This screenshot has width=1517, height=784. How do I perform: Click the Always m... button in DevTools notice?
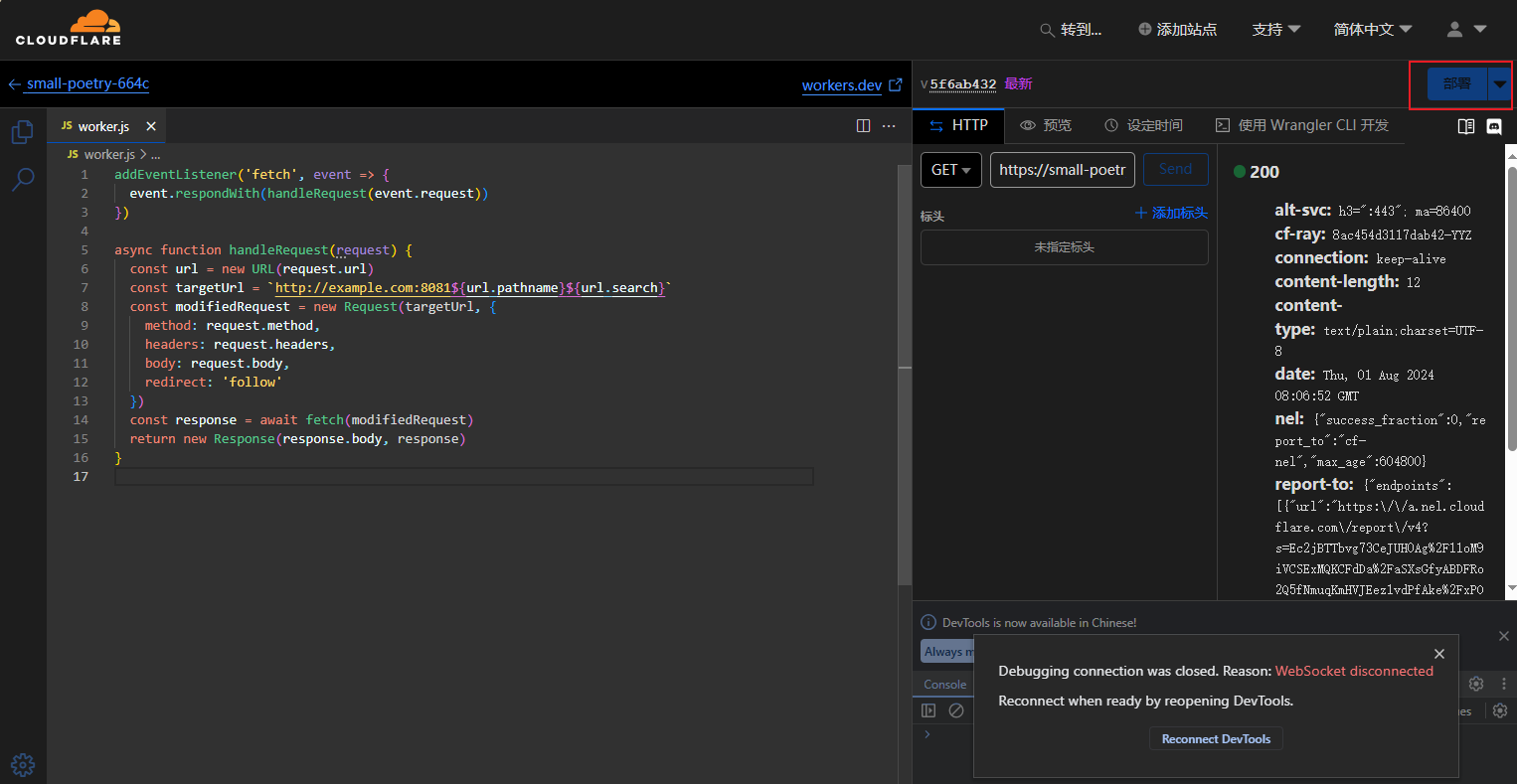pos(946,652)
